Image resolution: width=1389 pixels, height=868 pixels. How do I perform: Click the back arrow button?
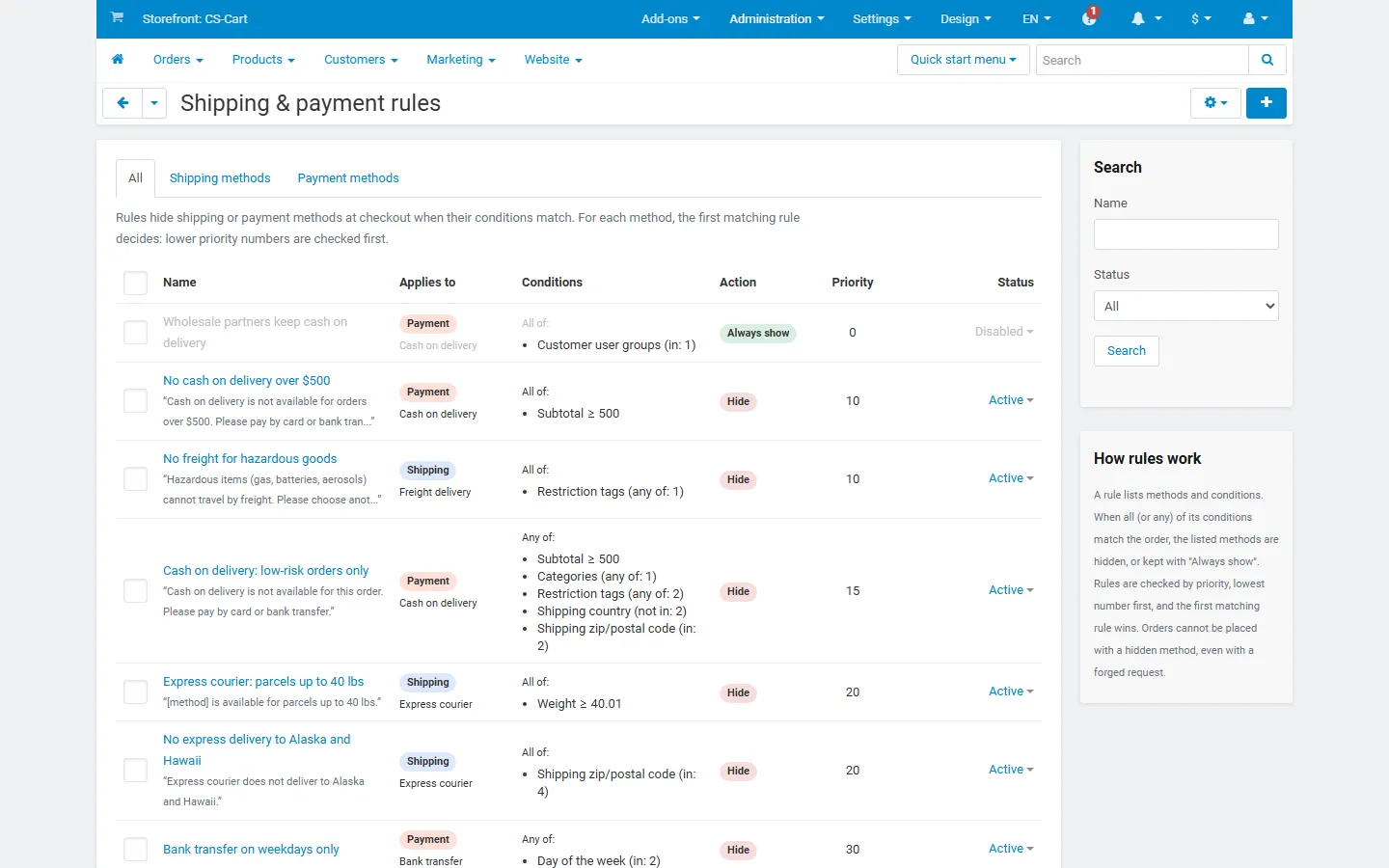click(x=123, y=103)
